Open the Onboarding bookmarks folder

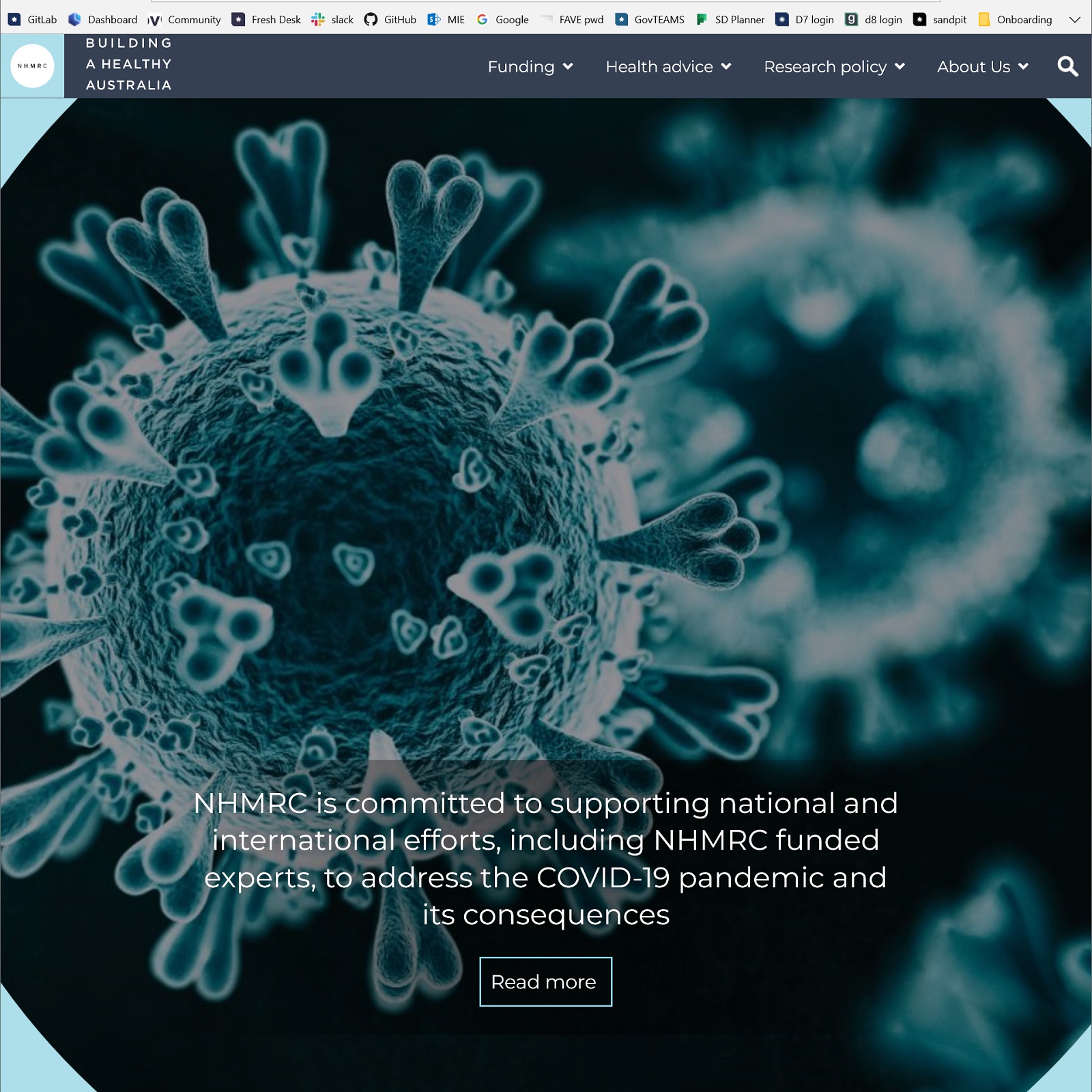(x=1015, y=20)
